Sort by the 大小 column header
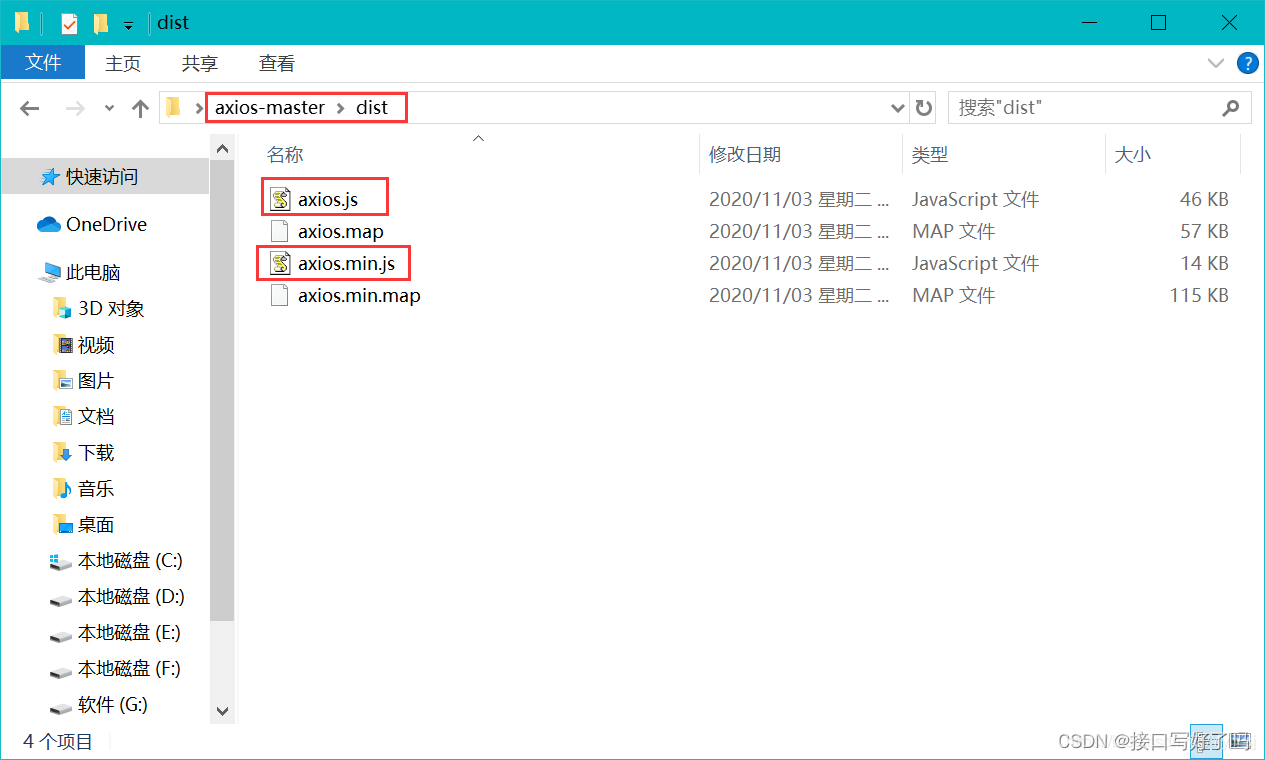The height and width of the screenshot is (760, 1265). (x=1133, y=155)
